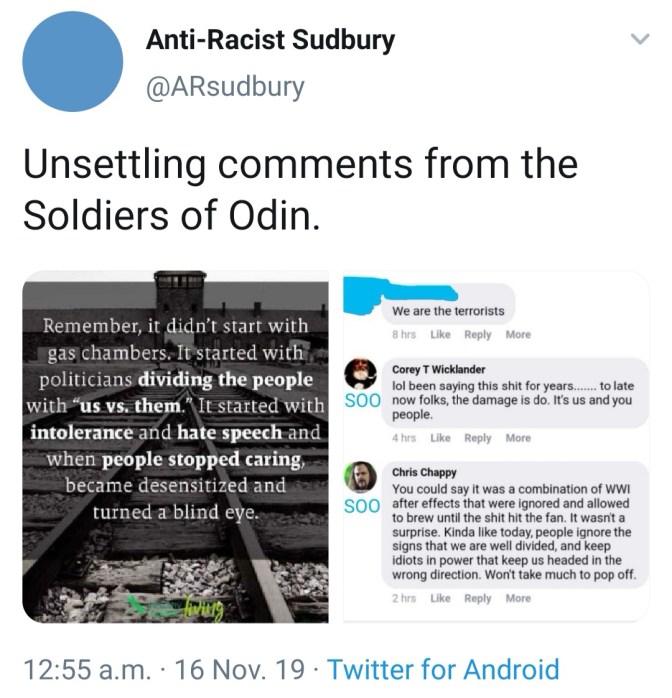672x698 pixels.
Task: Reply to Corey T Wicklander's comment
Action: [x=478, y=438]
